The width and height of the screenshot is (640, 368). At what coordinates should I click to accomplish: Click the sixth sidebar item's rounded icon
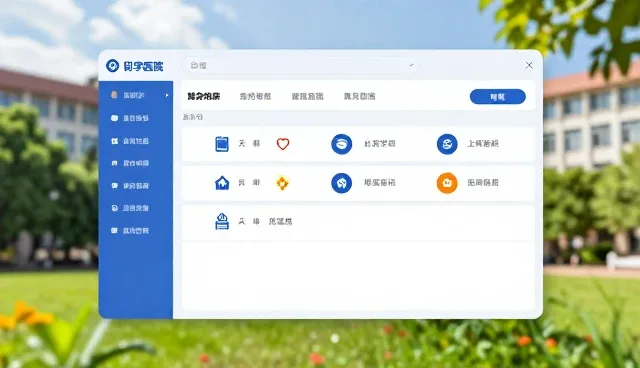[114, 208]
